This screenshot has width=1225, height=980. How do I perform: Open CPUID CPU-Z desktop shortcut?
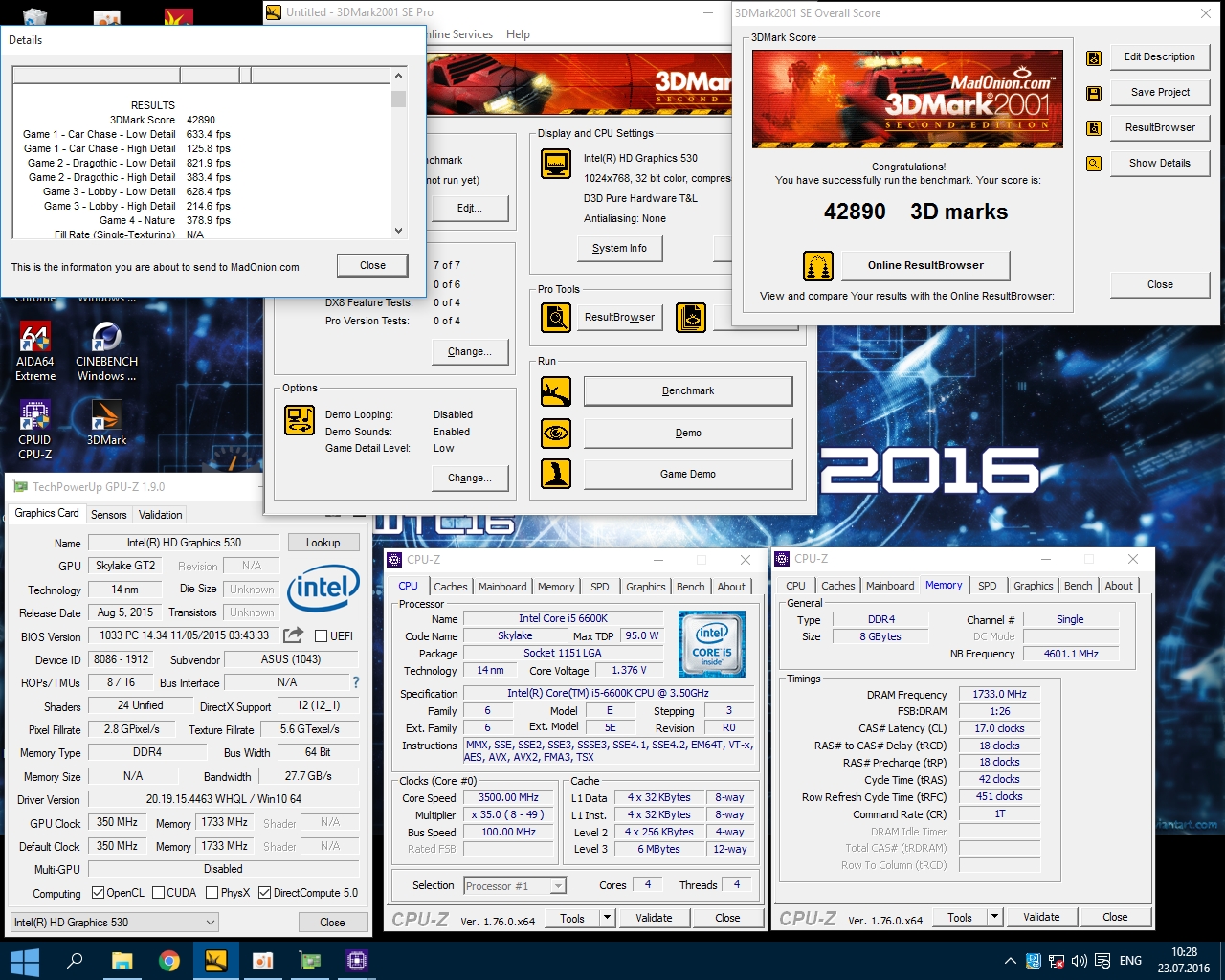pos(35,429)
